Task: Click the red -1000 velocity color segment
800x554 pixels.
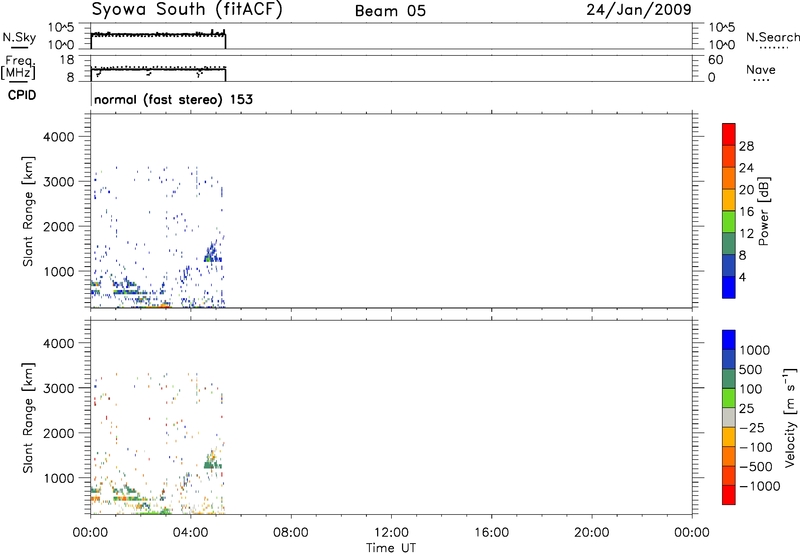Action: [729, 495]
